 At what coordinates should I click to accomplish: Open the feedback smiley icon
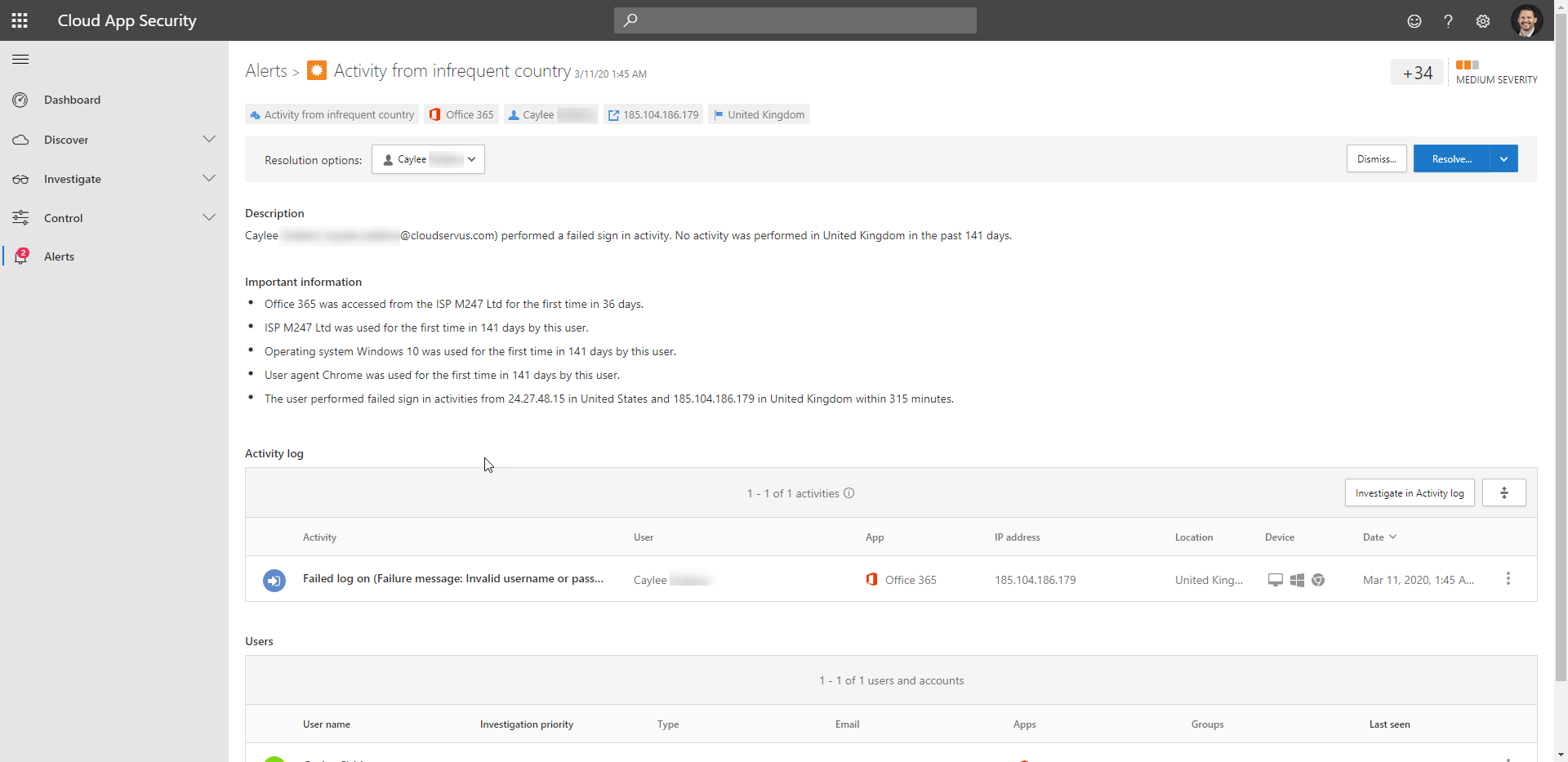point(1414,21)
